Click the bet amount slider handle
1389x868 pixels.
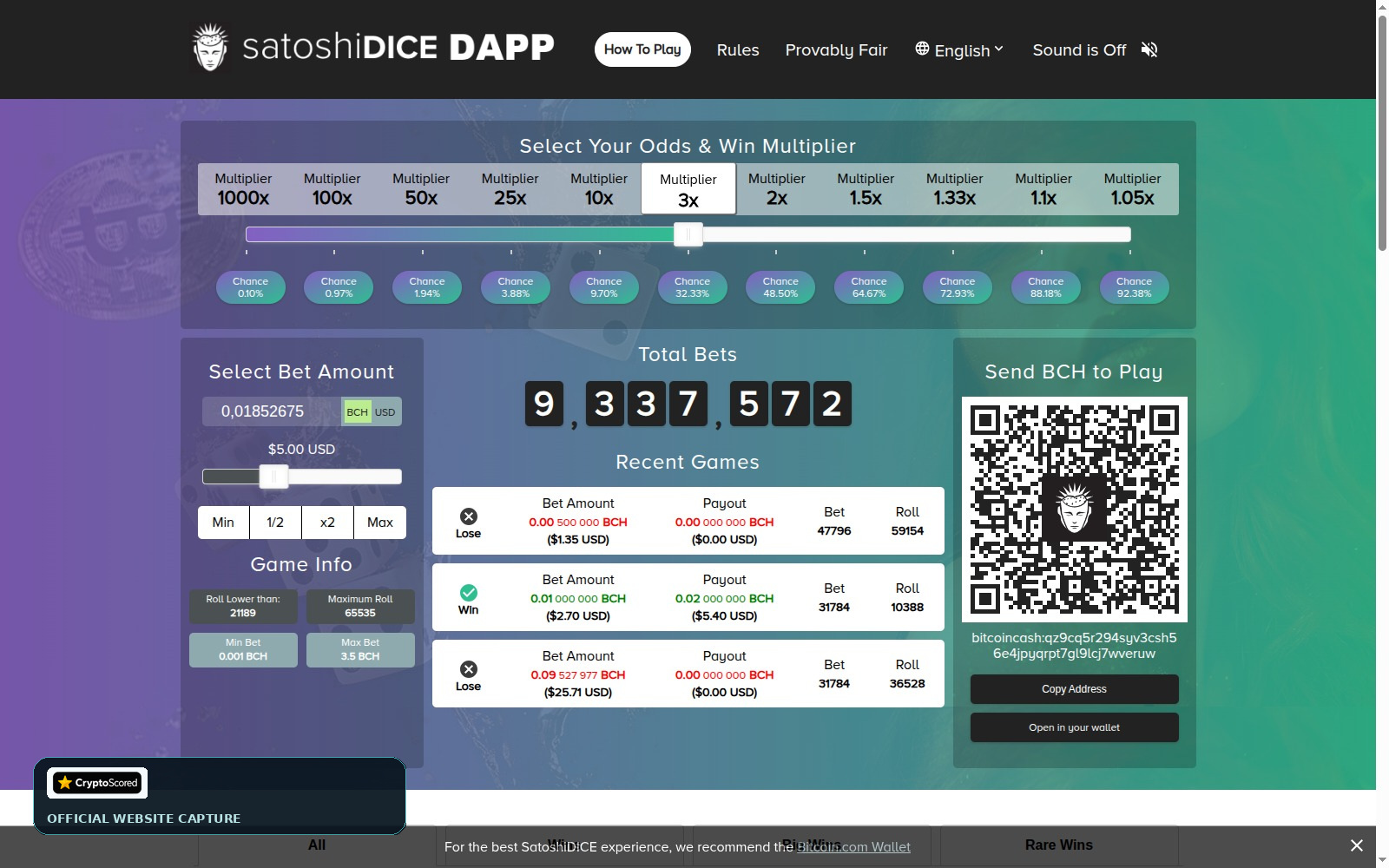point(274,477)
